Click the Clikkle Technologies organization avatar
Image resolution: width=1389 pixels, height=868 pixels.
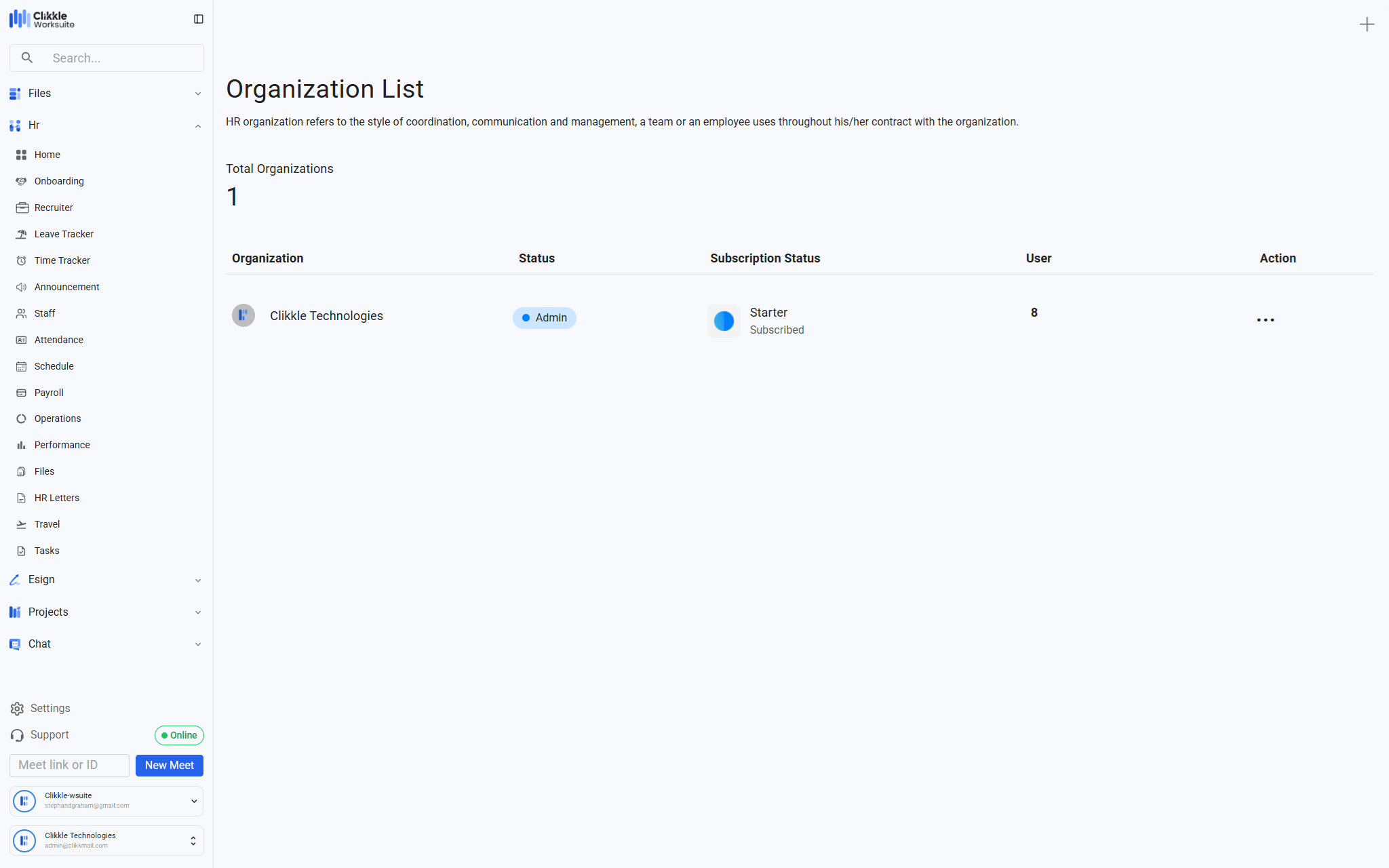point(243,315)
